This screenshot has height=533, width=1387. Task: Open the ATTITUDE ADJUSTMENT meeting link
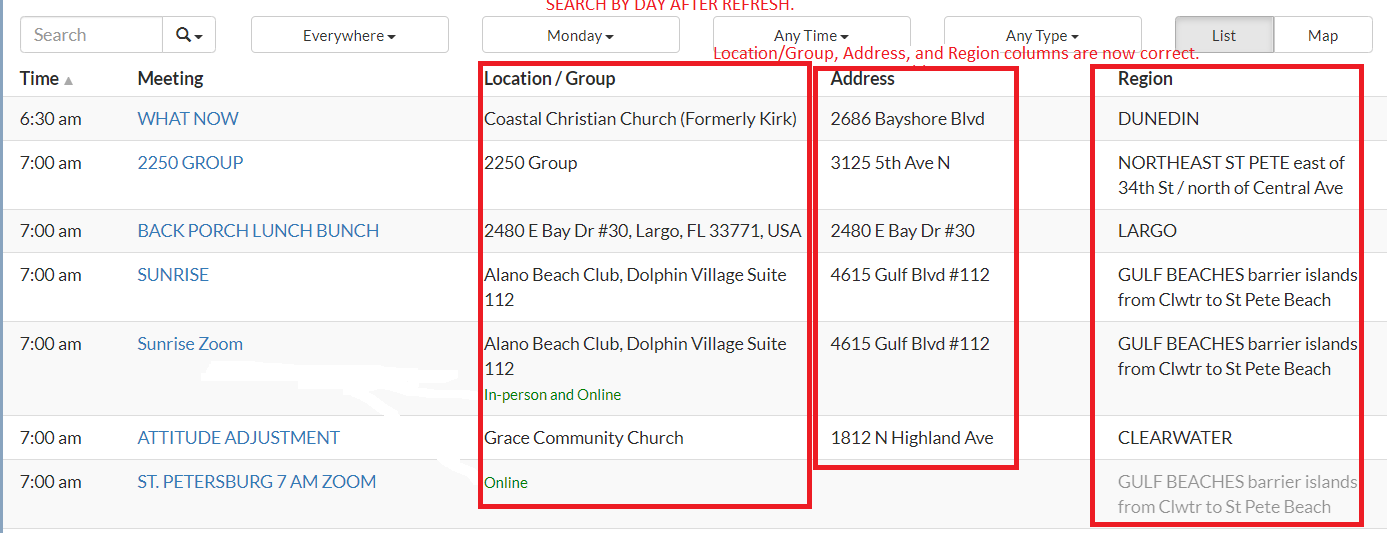(x=238, y=438)
